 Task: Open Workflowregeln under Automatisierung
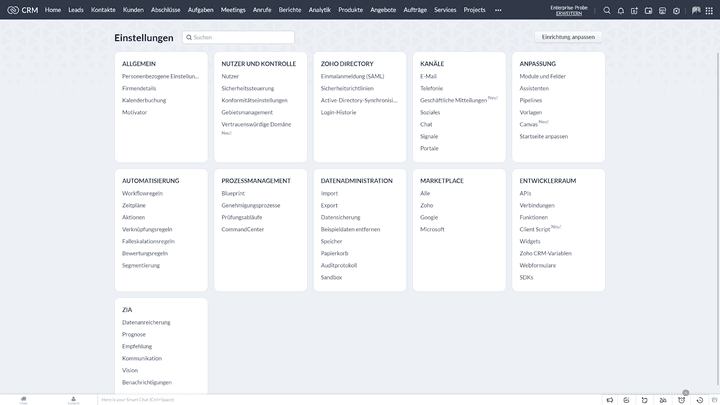point(142,193)
